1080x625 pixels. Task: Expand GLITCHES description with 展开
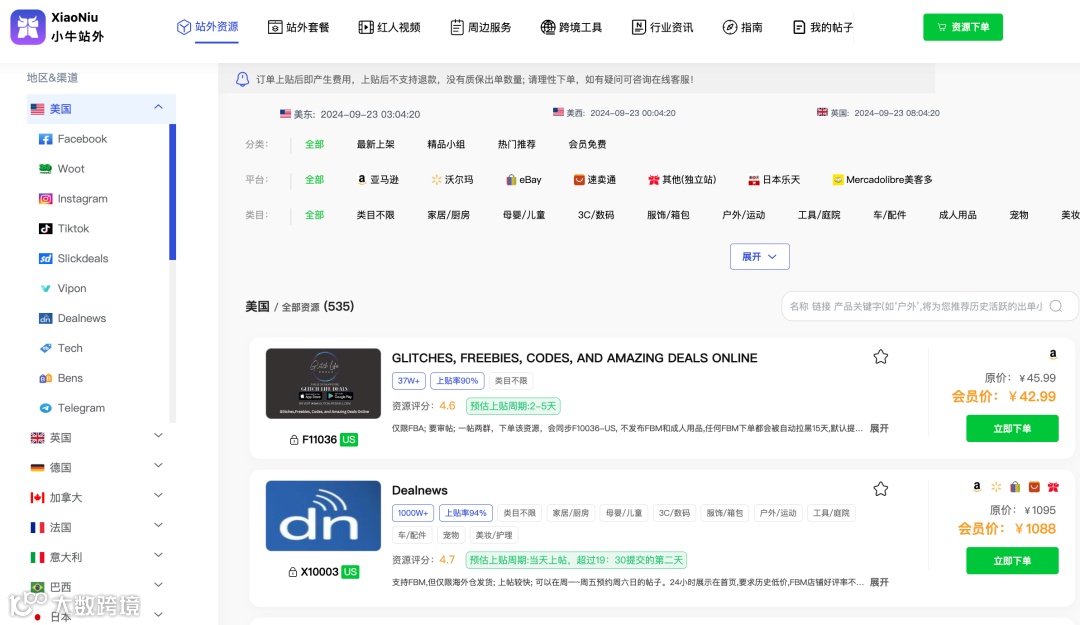pos(879,428)
